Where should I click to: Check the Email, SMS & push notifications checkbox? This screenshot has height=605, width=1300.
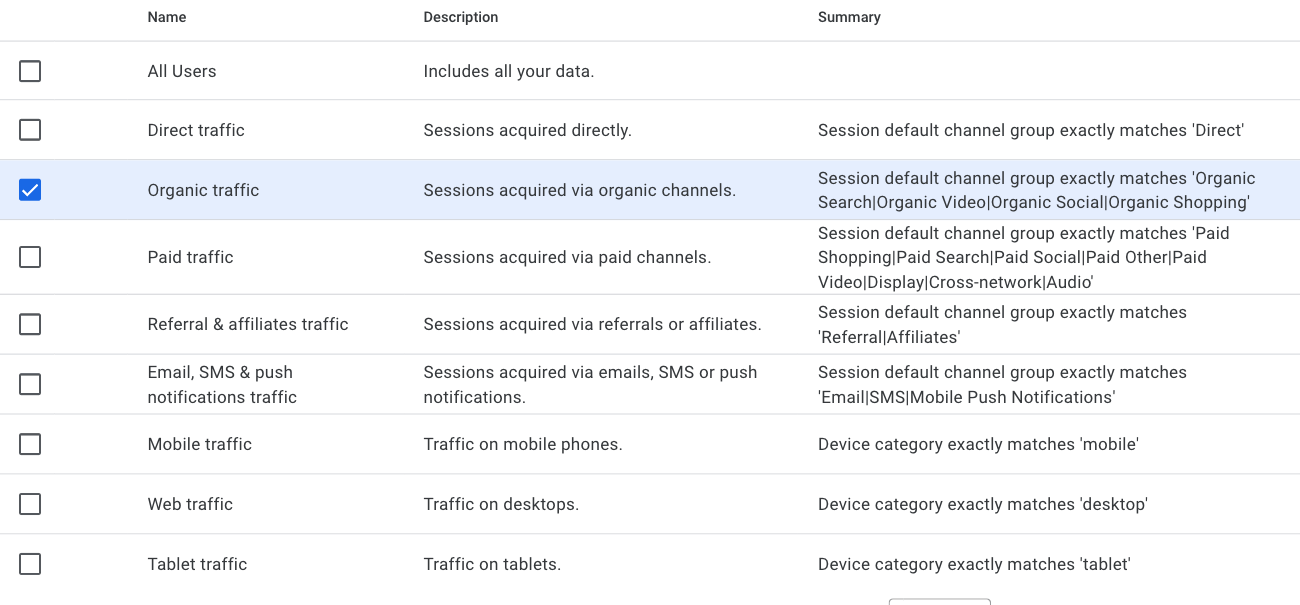(30, 384)
